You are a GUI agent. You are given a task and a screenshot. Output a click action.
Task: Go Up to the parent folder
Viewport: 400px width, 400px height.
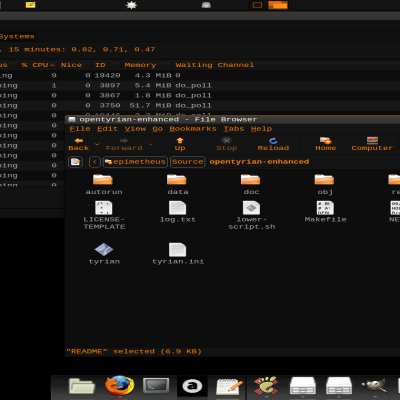(180, 144)
